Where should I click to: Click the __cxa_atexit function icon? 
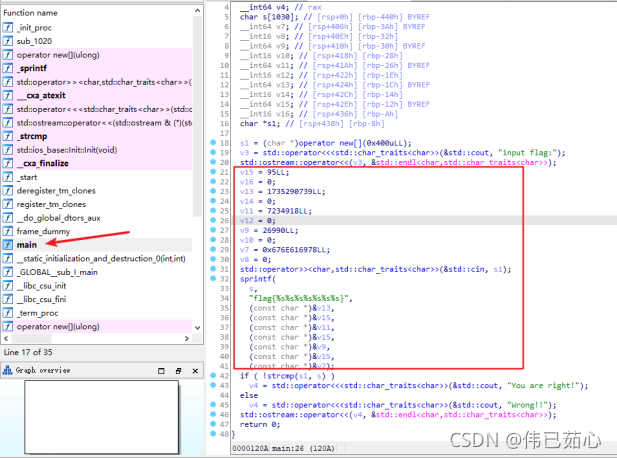(7, 95)
